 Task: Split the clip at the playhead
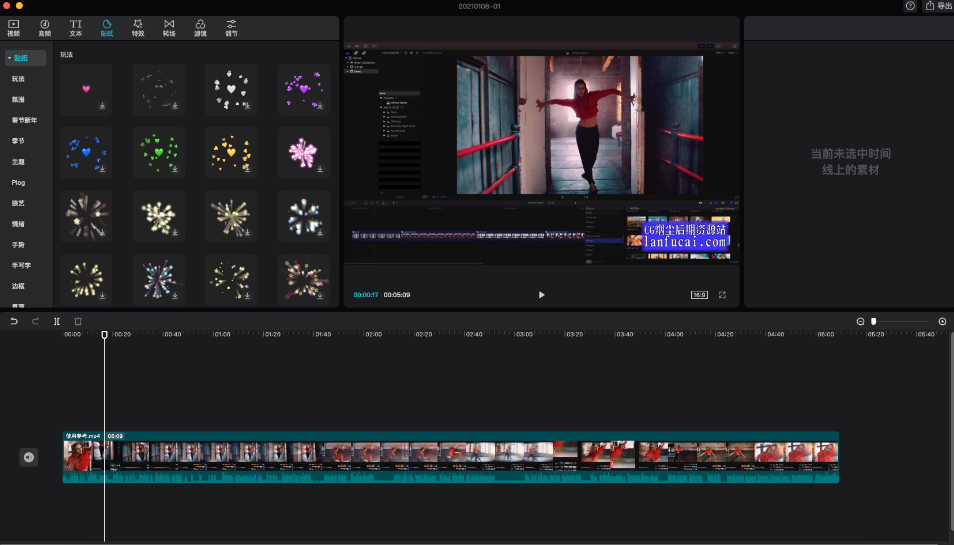pyautogui.click(x=57, y=321)
